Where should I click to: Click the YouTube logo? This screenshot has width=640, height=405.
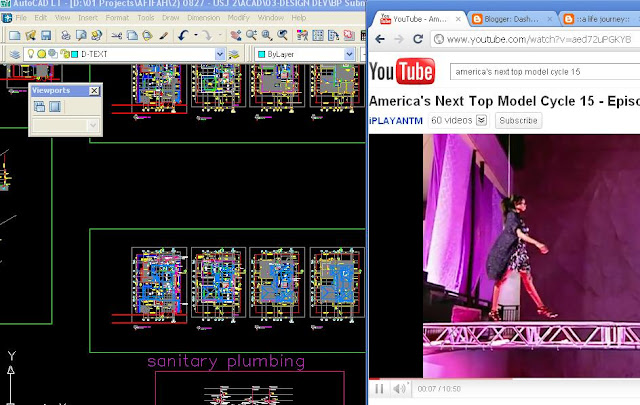[402, 71]
